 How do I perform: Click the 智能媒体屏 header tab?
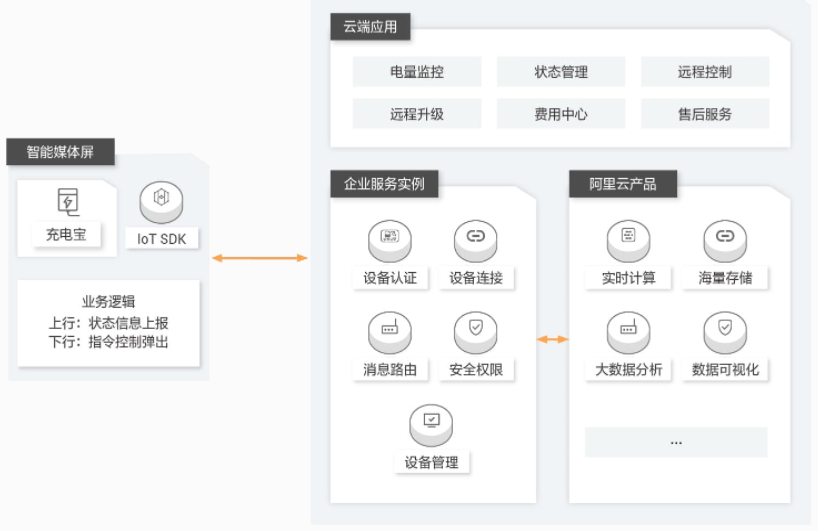[x=61, y=152]
